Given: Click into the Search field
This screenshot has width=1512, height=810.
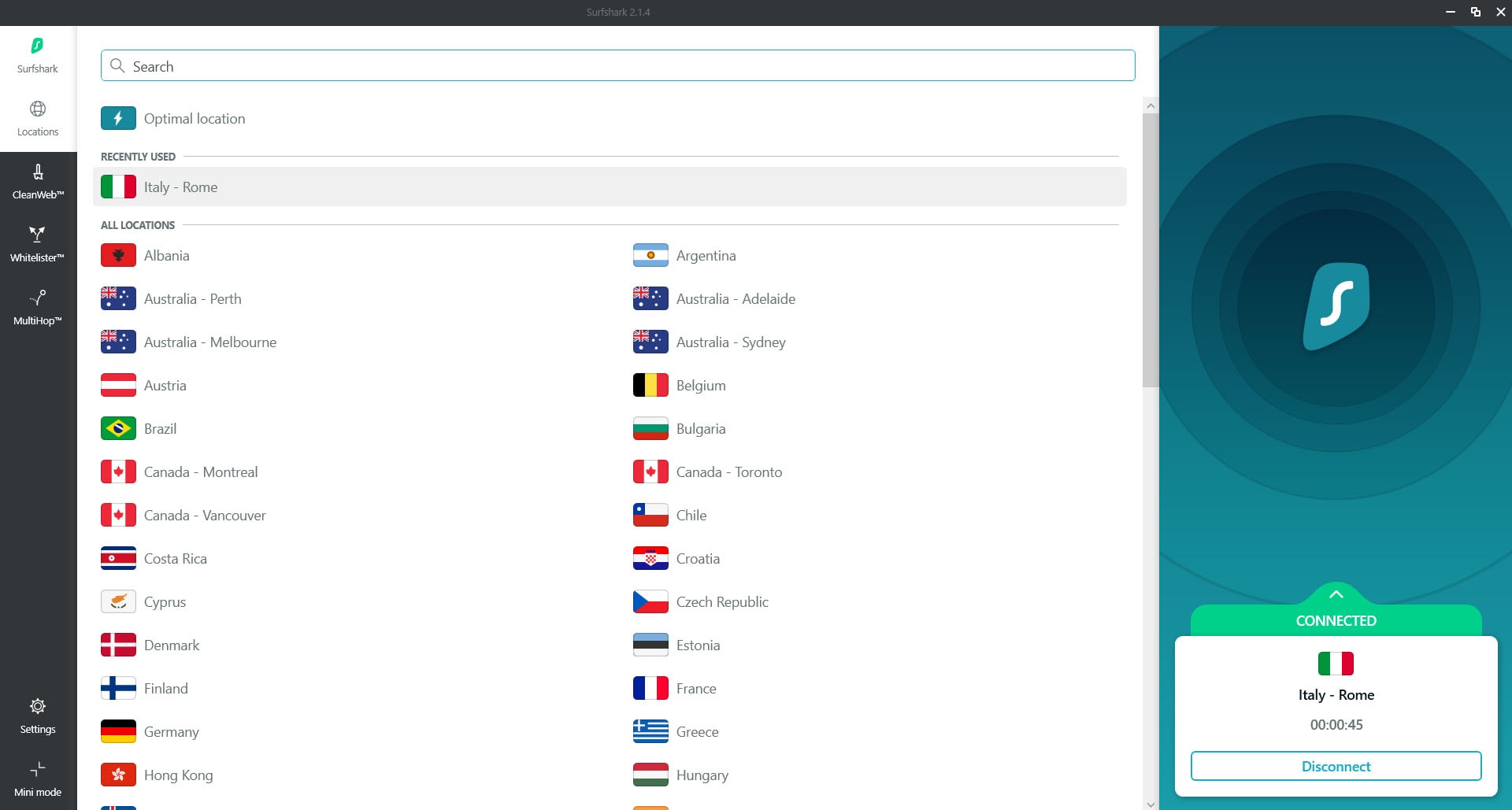Looking at the screenshot, I should click(617, 66).
